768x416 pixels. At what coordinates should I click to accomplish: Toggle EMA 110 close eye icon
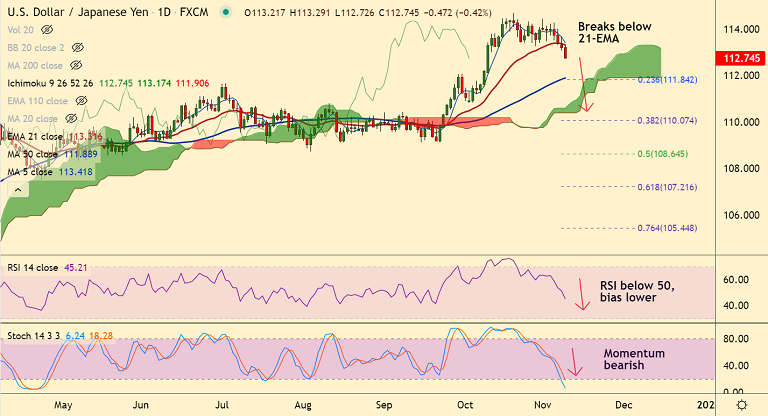coord(81,101)
